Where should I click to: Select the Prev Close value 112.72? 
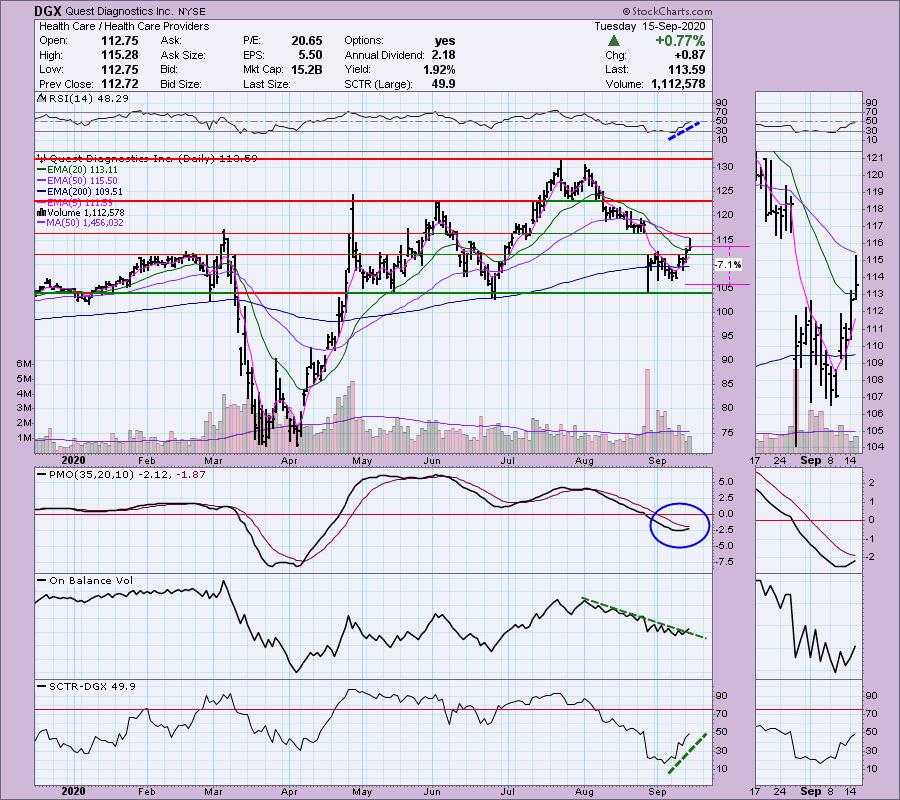119,84
